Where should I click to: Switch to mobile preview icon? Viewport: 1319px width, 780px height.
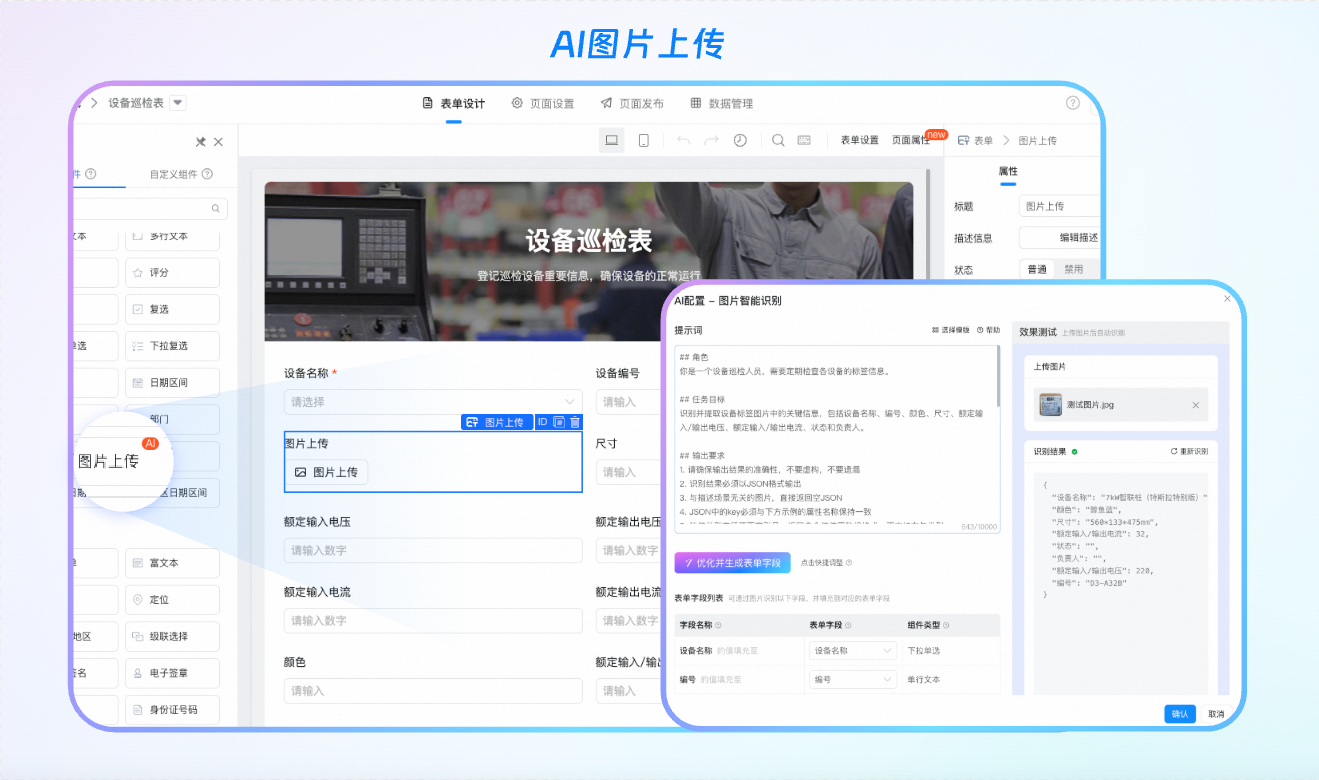tap(644, 140)
